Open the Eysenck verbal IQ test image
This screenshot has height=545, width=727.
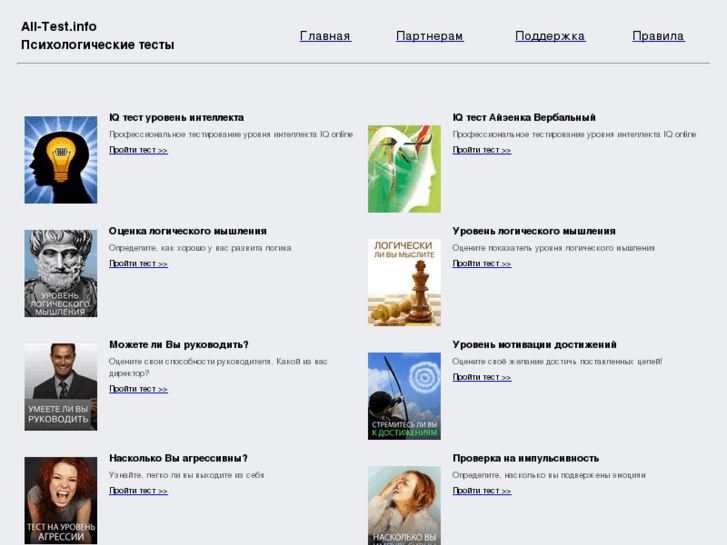tap(404, 168)
